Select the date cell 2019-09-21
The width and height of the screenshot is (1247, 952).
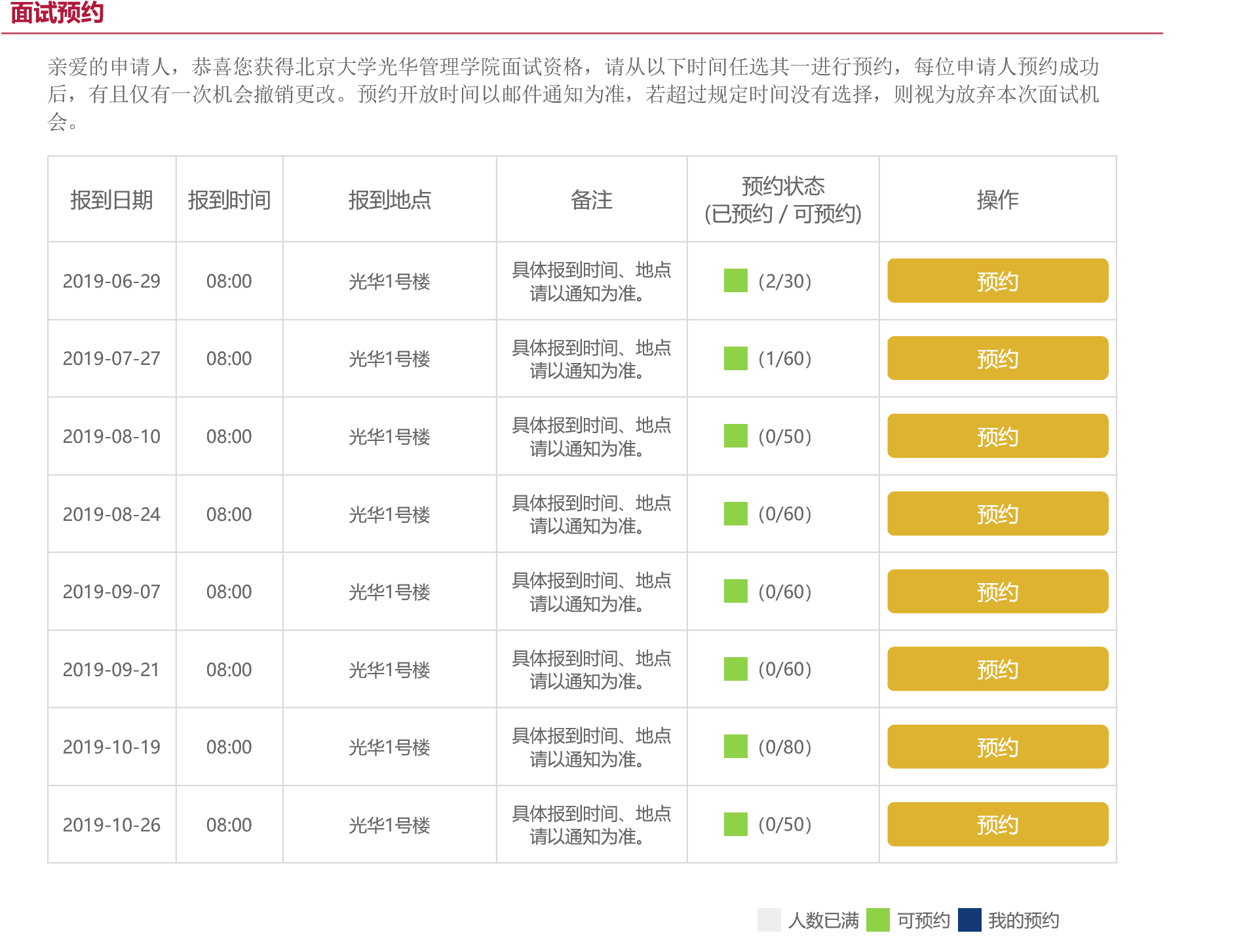[x=111, y=670]
